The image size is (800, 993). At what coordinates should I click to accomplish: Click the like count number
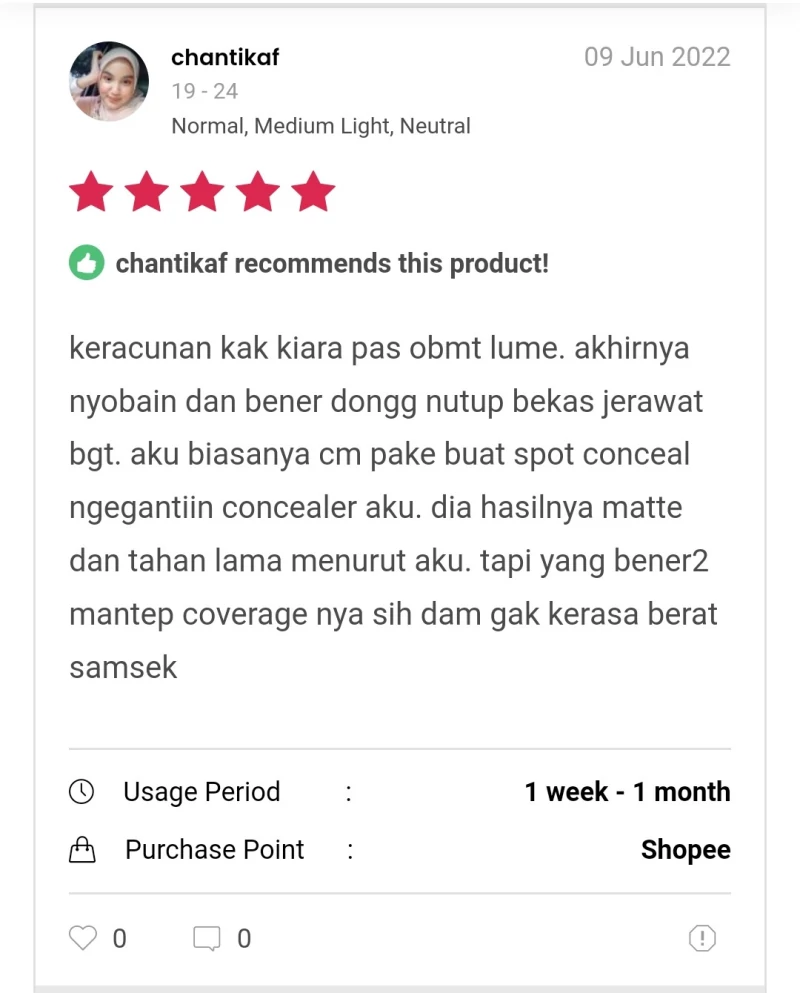click(x=120, y=939)
